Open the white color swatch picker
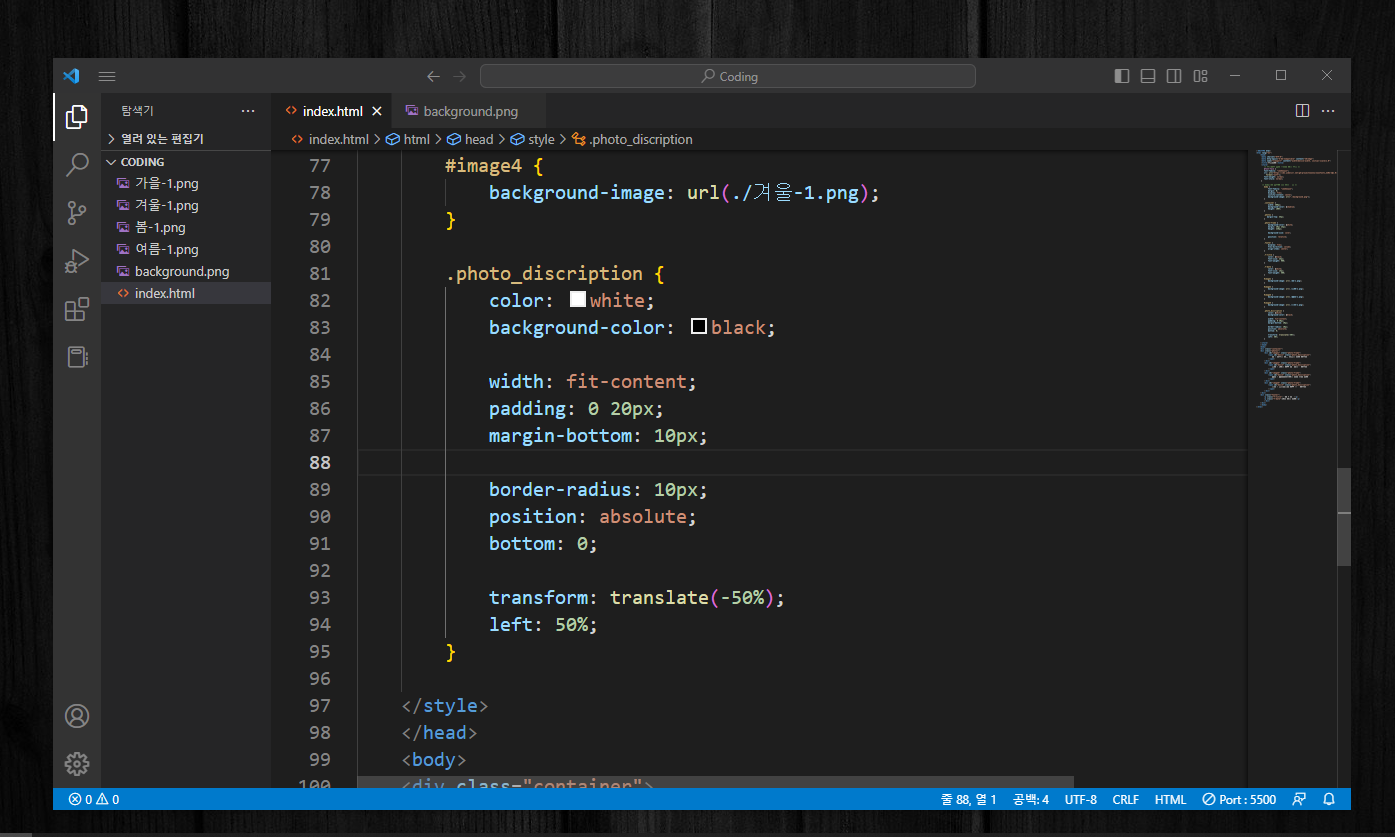This screenshot has height=837, width=1395. 578,299
